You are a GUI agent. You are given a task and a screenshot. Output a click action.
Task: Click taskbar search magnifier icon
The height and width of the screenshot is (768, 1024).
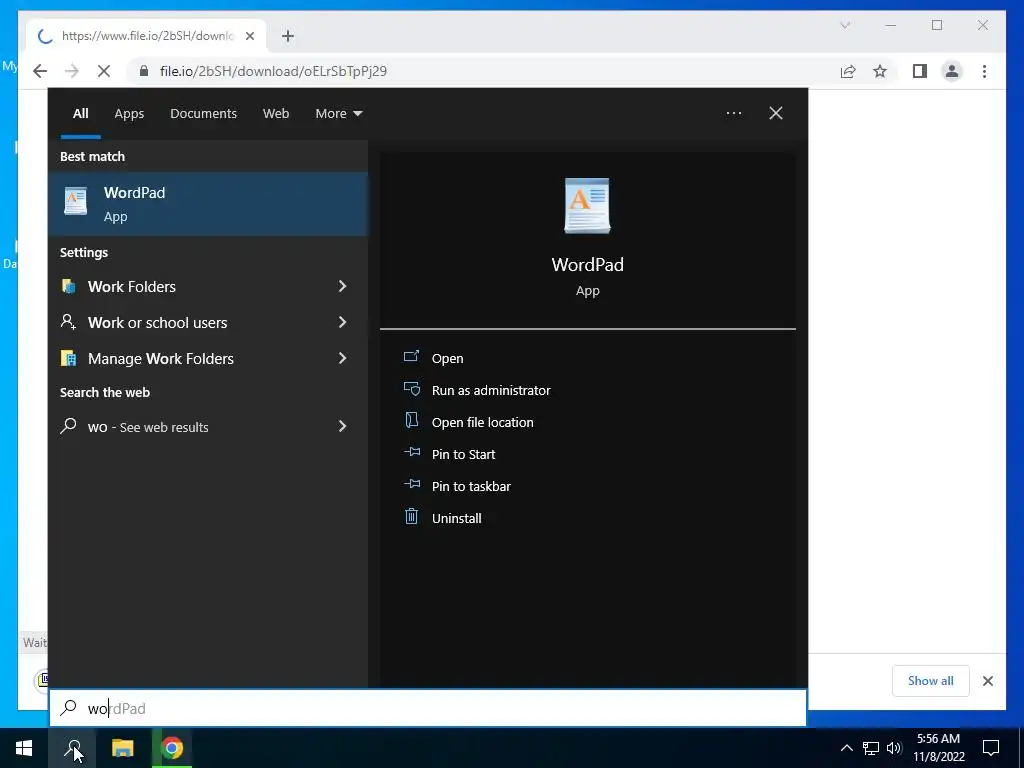click(72, 748)
